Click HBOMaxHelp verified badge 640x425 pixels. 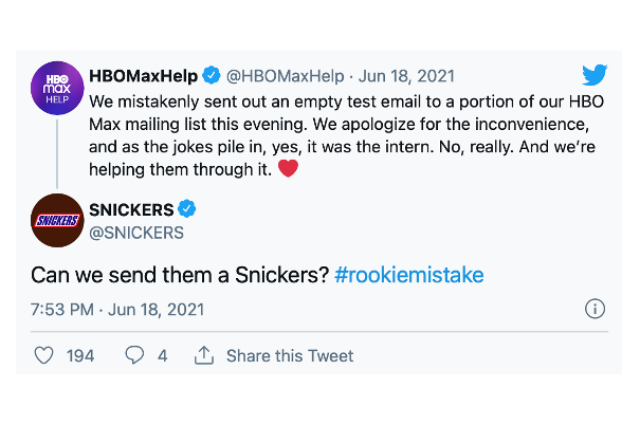[211, 75]
